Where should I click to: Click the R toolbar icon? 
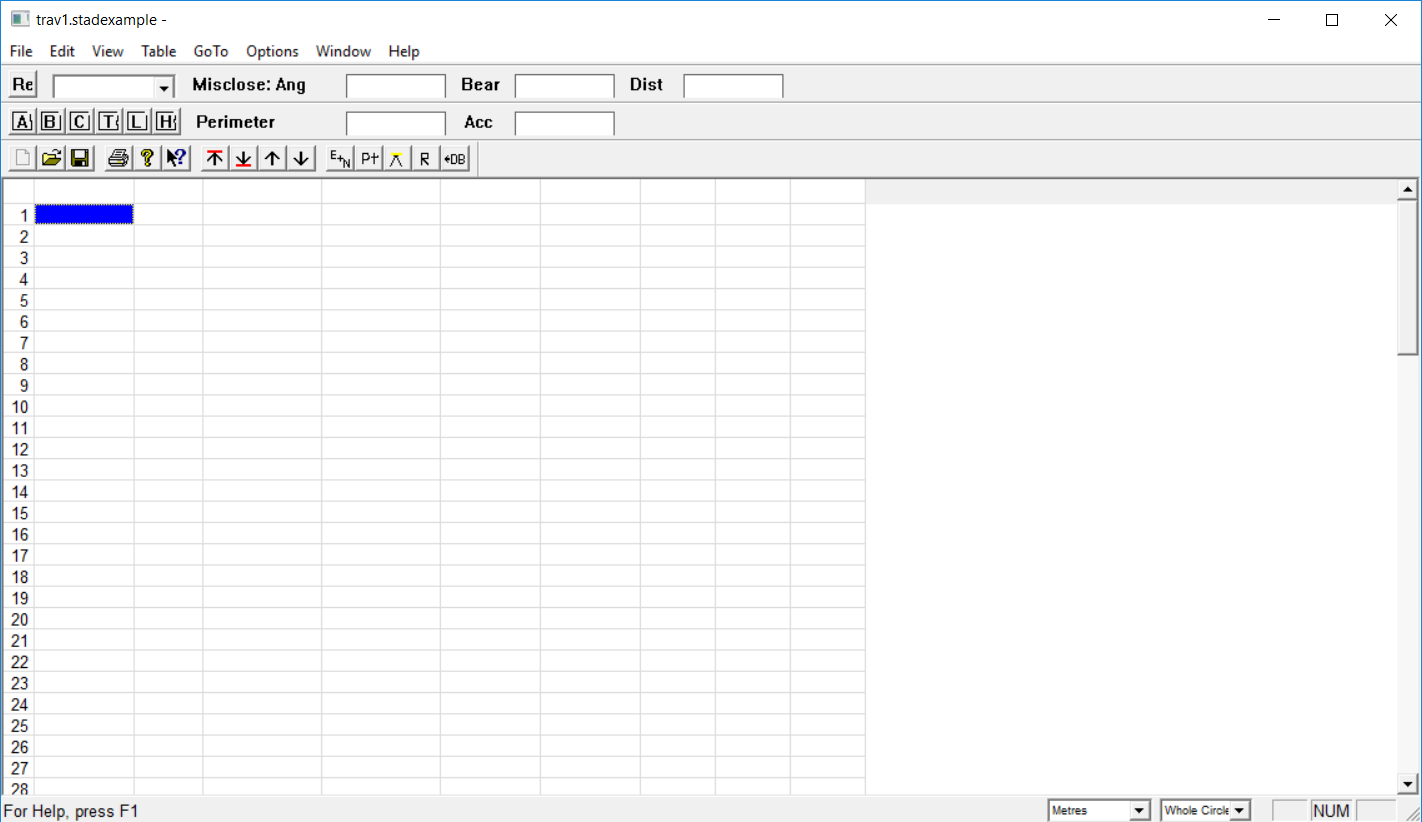(425, 158)
